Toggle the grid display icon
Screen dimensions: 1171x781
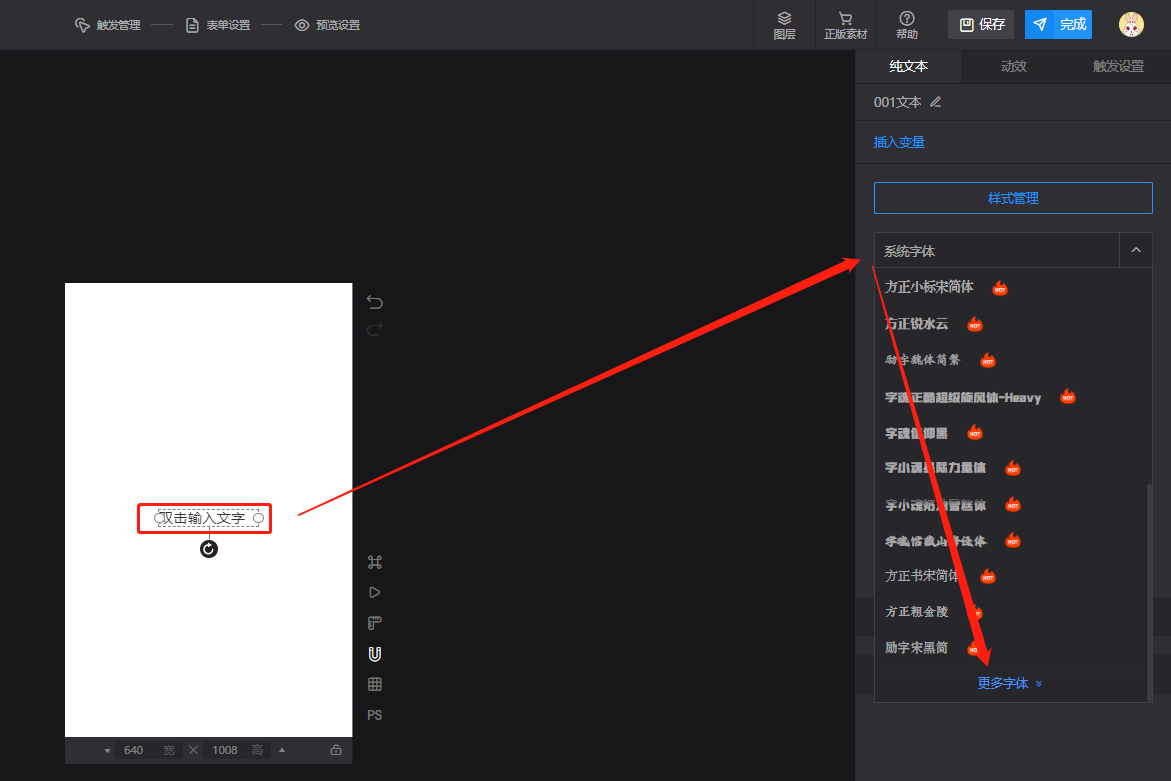[x=375, y=684]
